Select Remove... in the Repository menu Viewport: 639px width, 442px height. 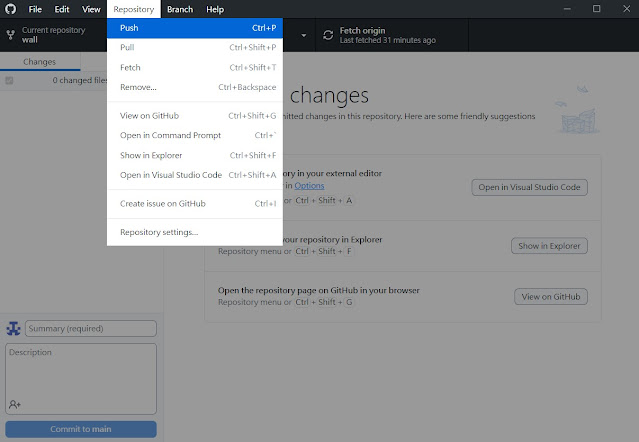(x=195, y=87)
